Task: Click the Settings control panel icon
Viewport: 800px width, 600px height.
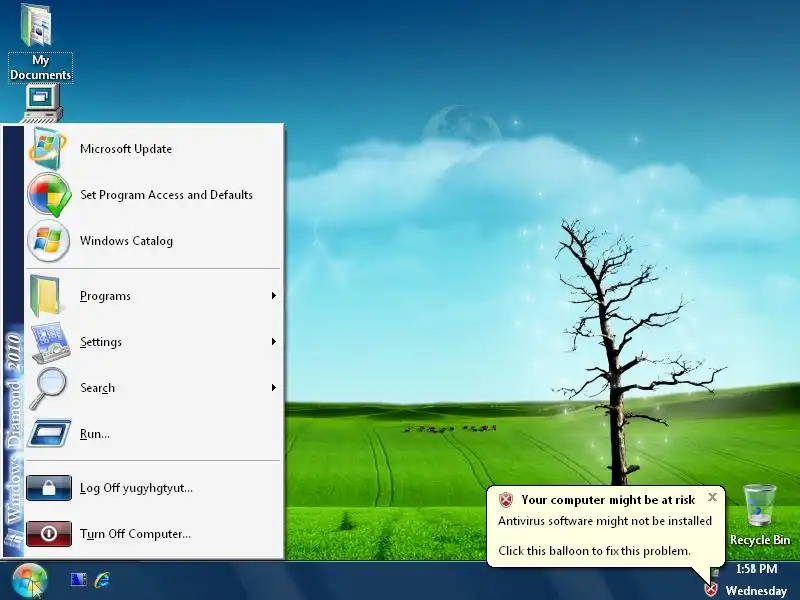Action: pos(50,341)
